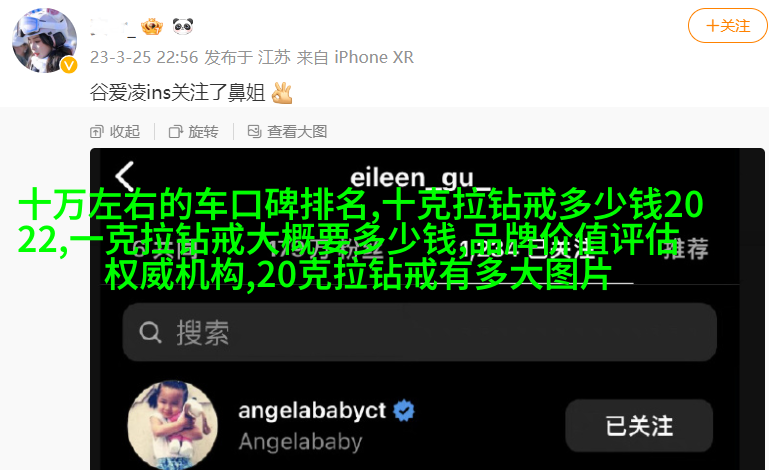Click the 搜索 search field

[x=420, y=333]
